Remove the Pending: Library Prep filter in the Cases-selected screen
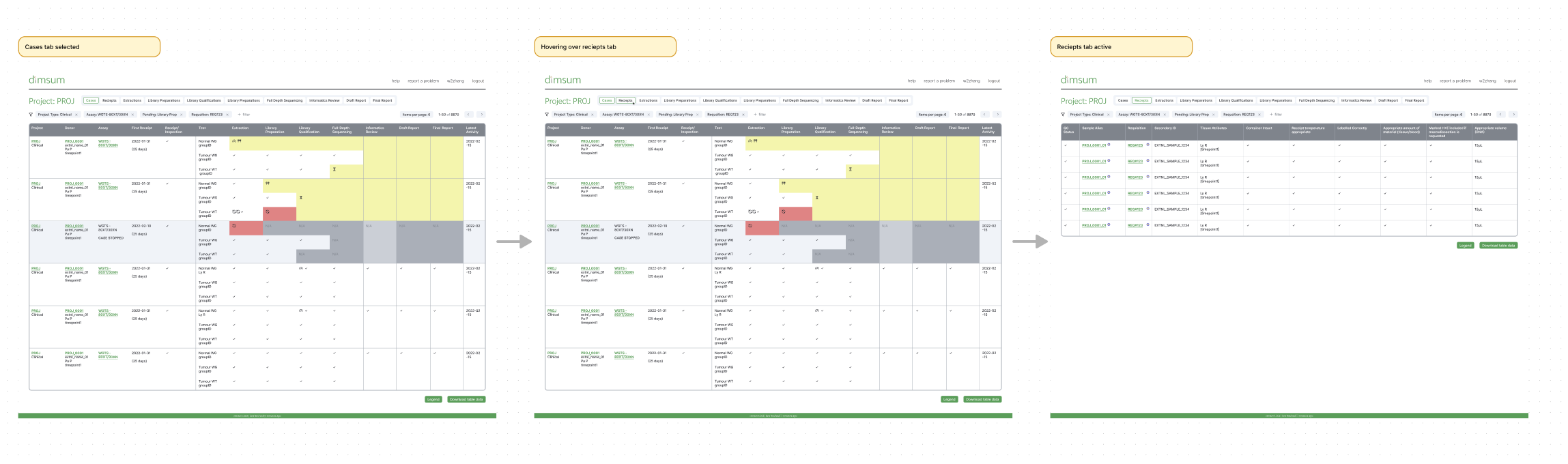 pos(182,115)
